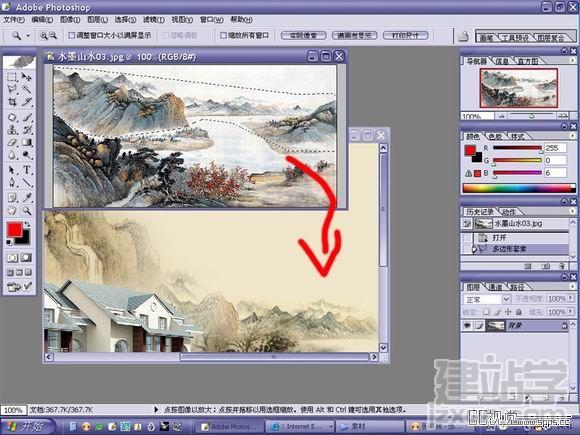This screenshot has width=580, height=435.
Task: Choose the Hand tool
Action: 12,210
